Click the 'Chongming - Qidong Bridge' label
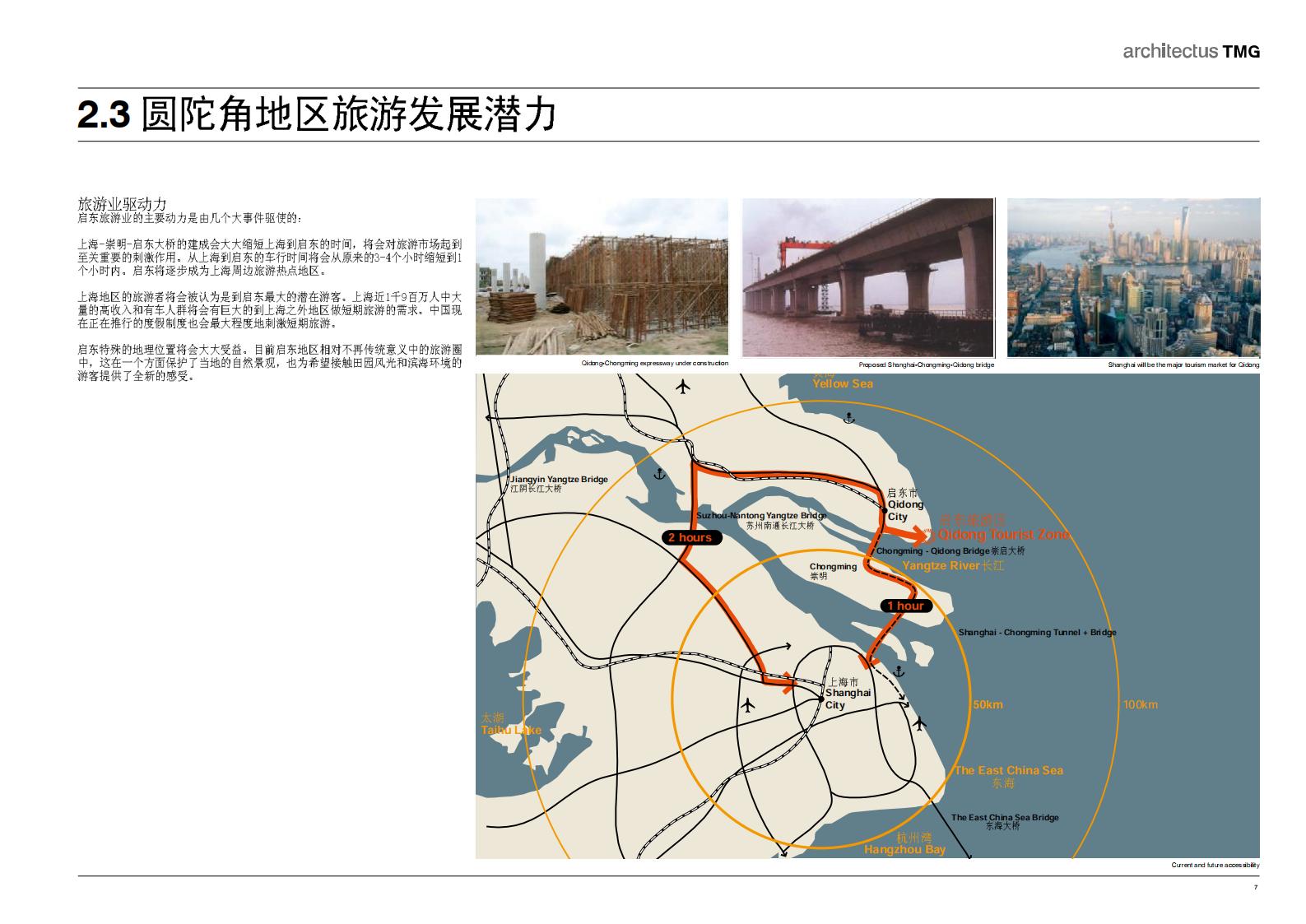1306x924 pixels. coord(932,551)
